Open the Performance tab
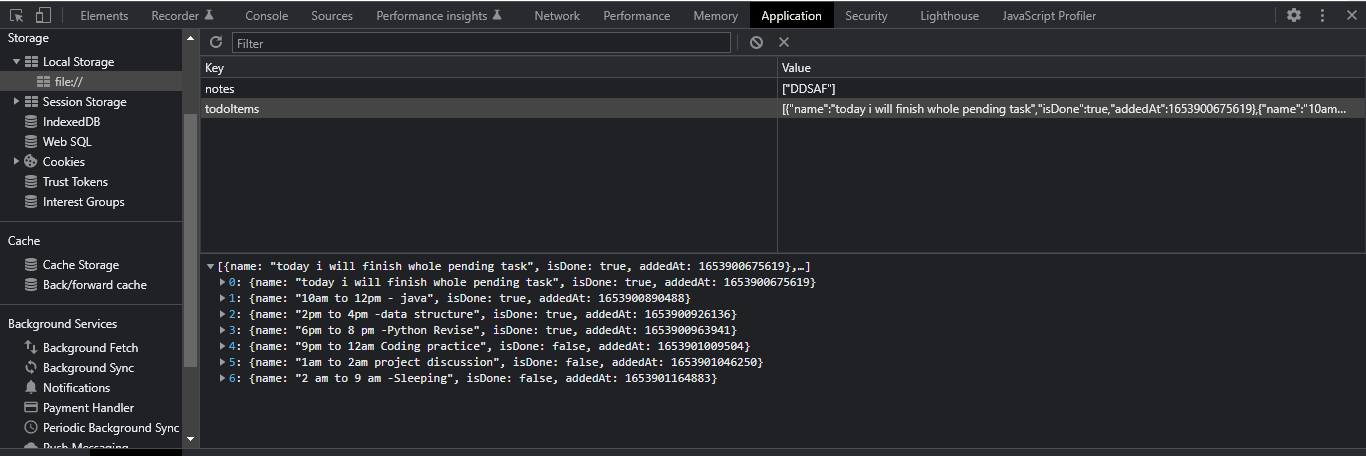 pos(637,15)
